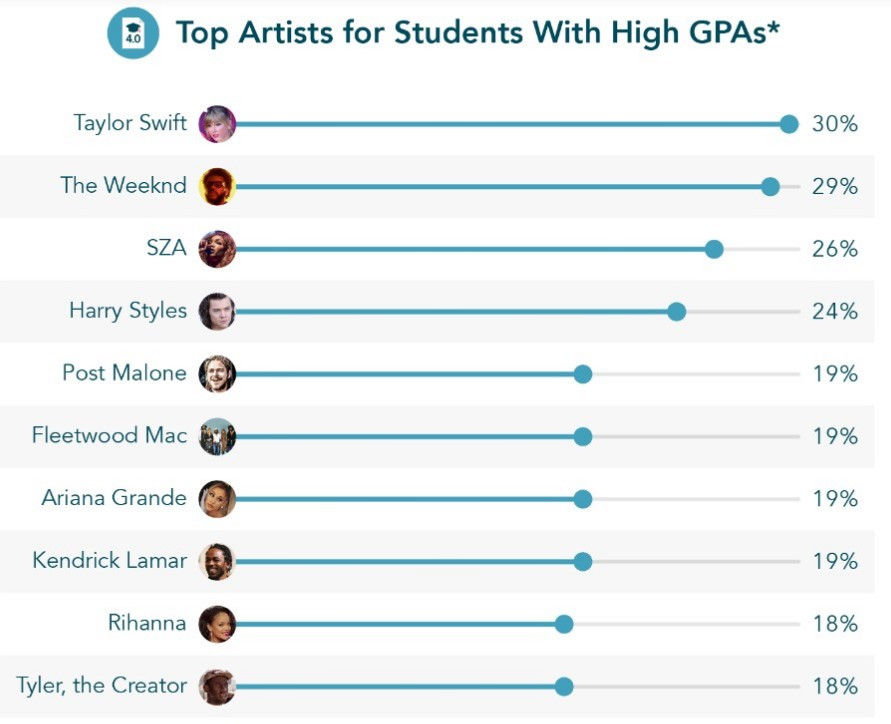Click Taylor Swift's avatar thumbnail
Screen dimensions: 891x724
(217, 124)
